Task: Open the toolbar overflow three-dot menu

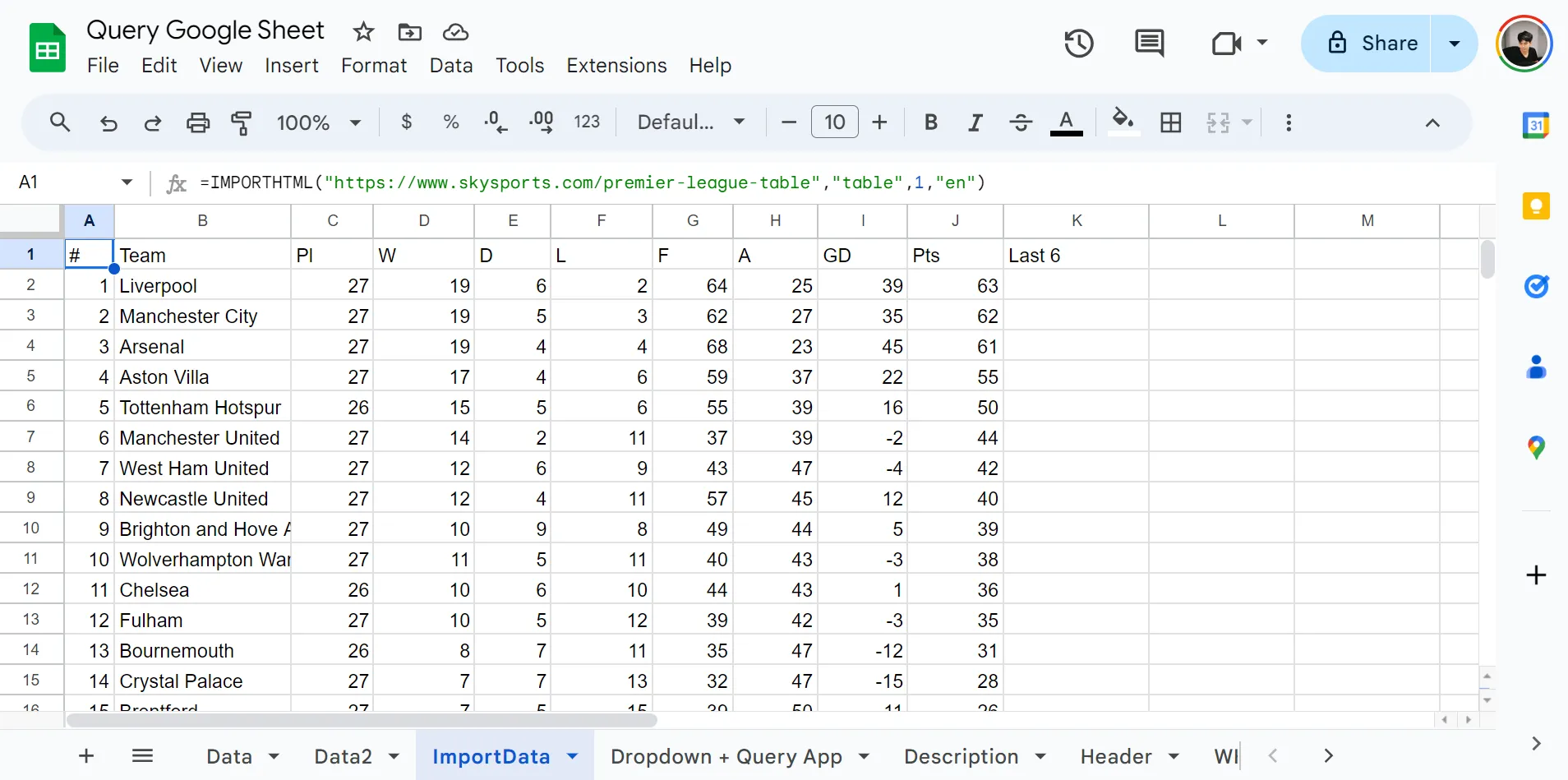Action: 1289,122
